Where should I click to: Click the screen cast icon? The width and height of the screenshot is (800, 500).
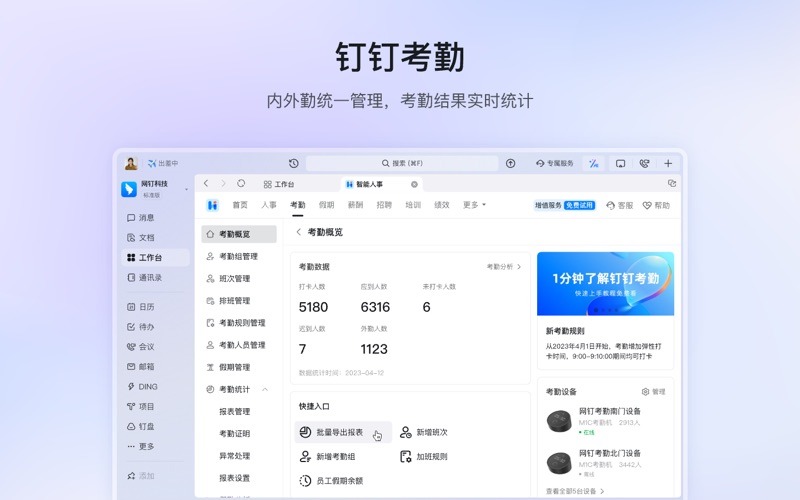[620, 164]
